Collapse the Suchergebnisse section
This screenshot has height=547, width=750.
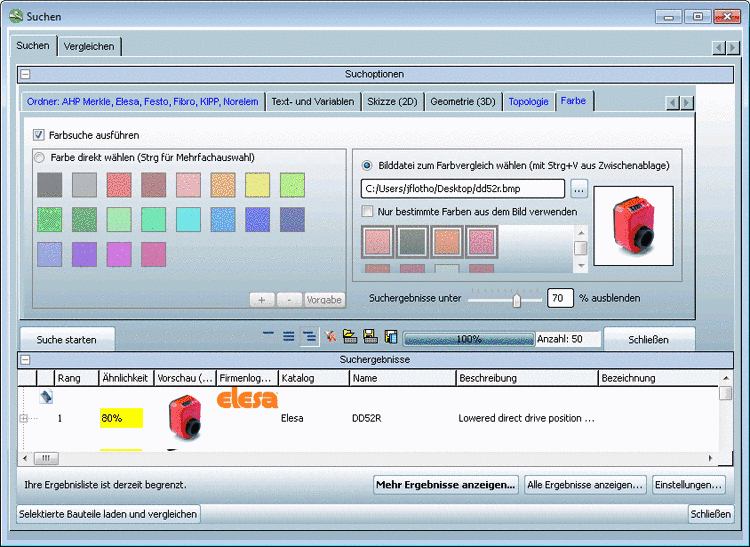coord(25,360)
